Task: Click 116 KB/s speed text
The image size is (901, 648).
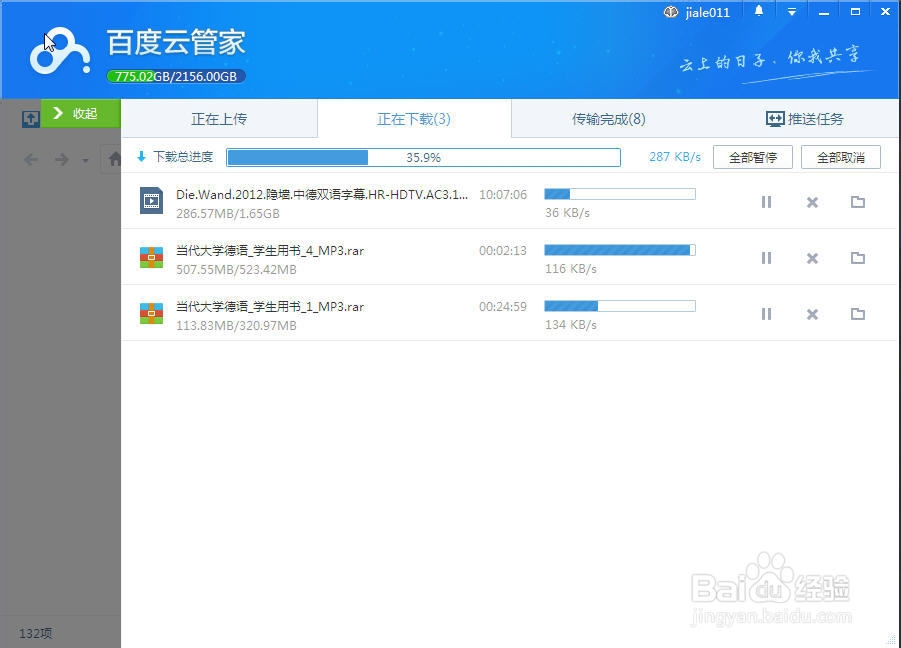Action: coord(571,268)
